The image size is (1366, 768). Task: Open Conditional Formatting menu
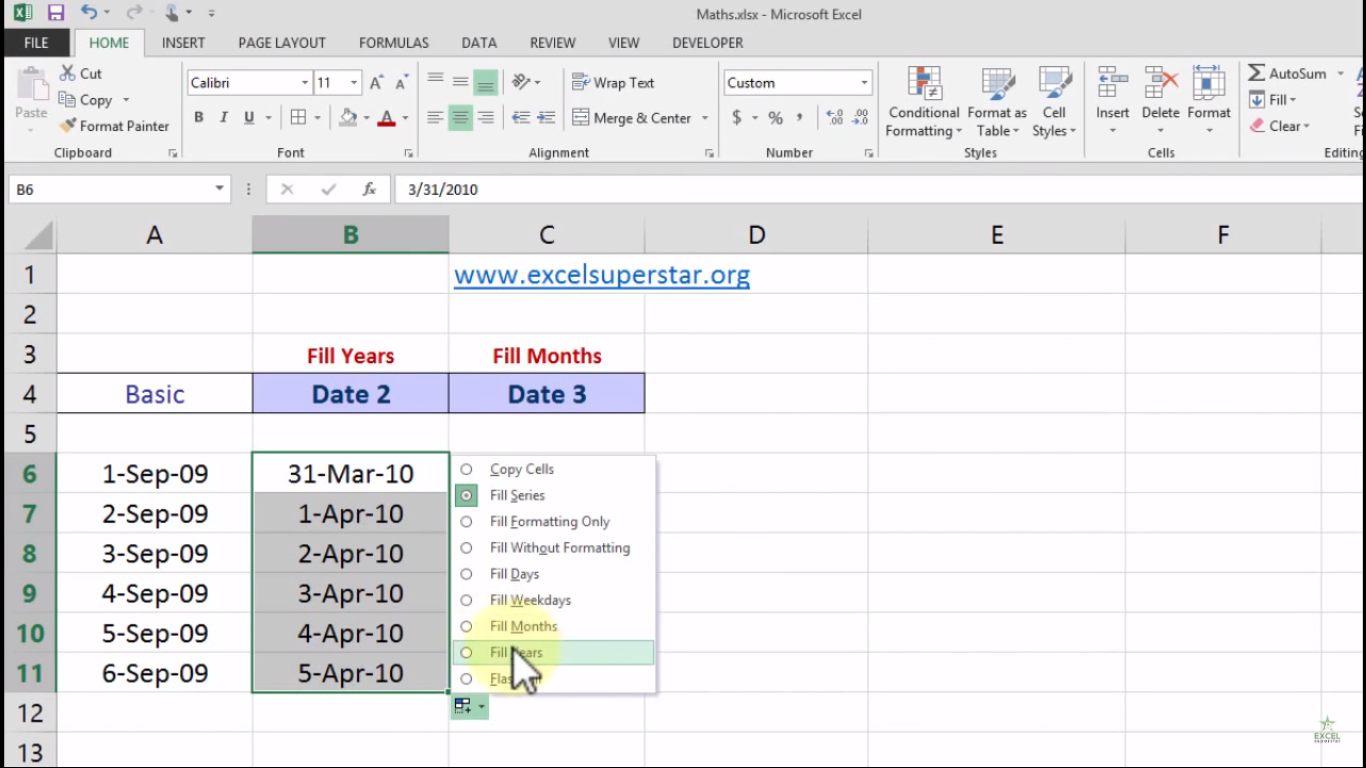coord(924,103)
